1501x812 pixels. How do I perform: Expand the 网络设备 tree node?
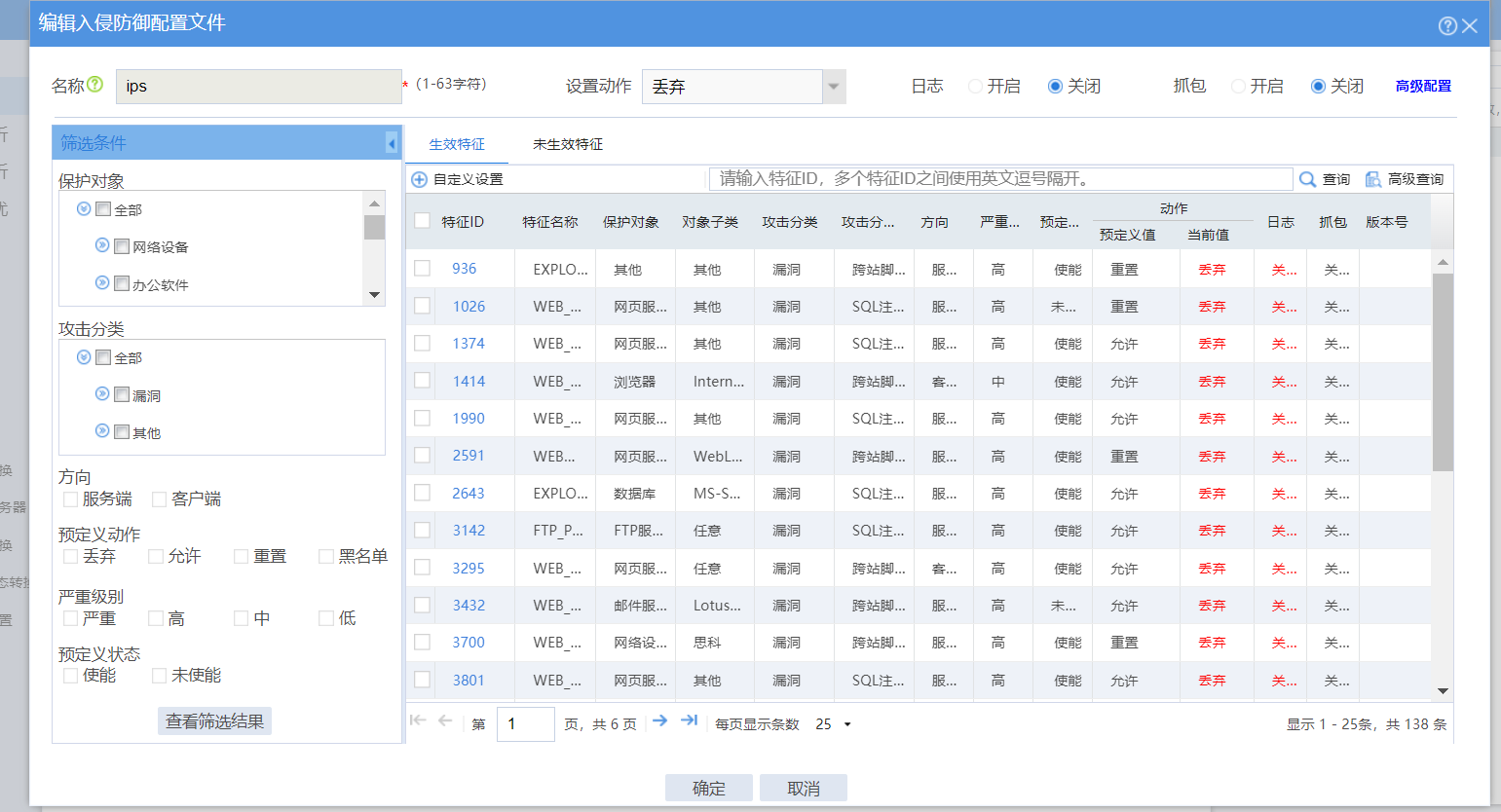pyautogui.click(x=102, y=245)
